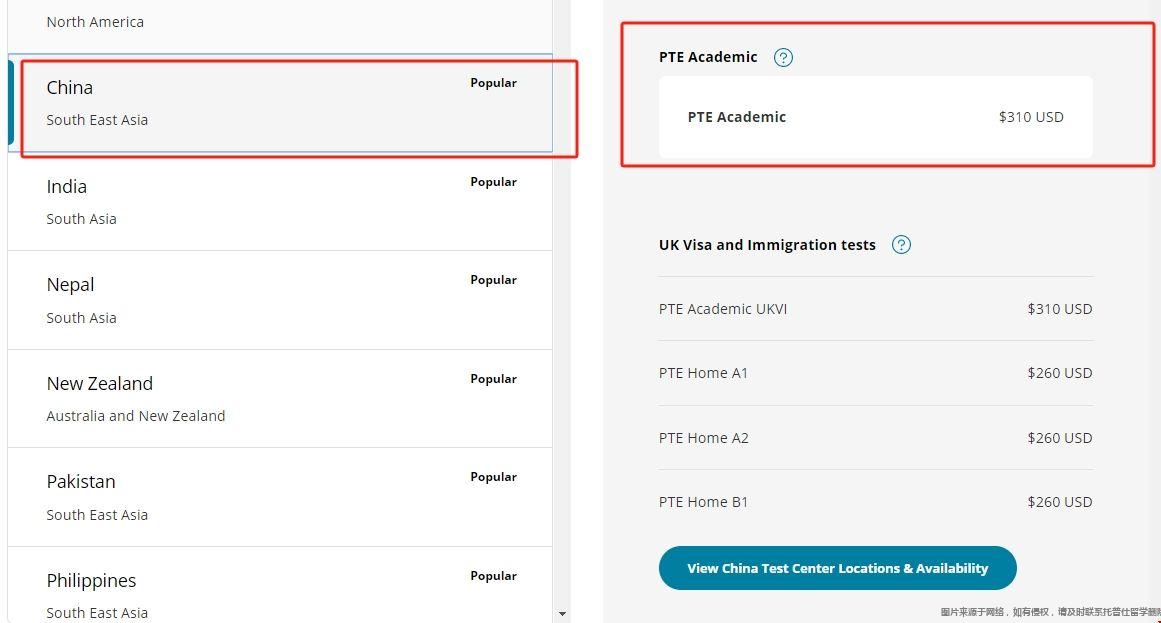Click View China Test Center Locations button
1161x623 pixels.
[x=837, y=568]
